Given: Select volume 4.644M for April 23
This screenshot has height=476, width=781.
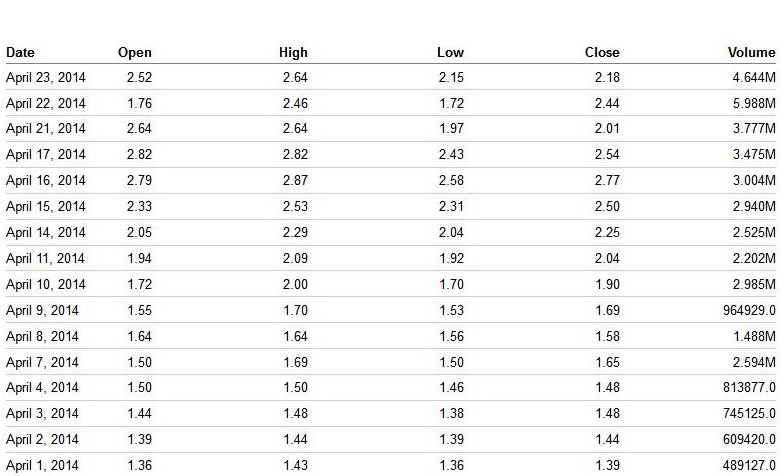Looking at the screenshot, I should pyautogui.click(x=754, y=77).
